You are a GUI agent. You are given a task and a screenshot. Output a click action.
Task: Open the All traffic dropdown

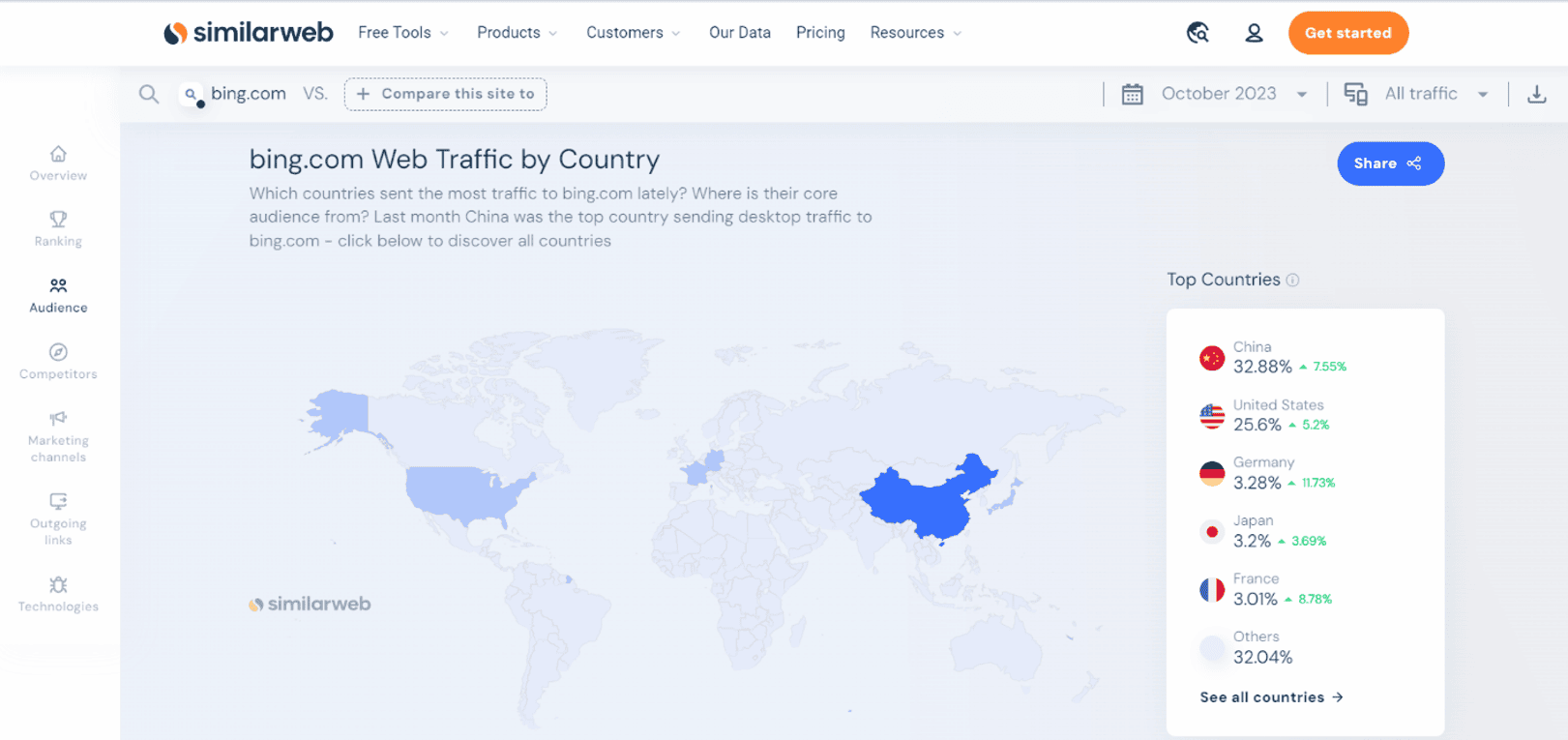pyautogui.click(x=1436, y=94)
